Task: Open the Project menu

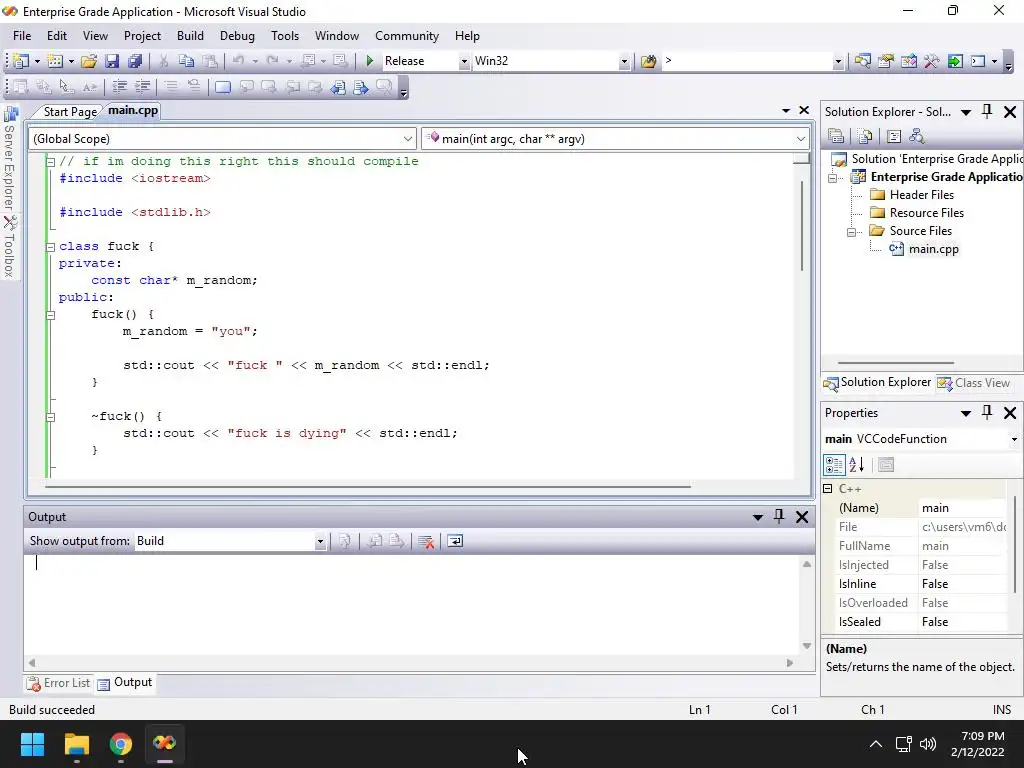Action: (x=142, y=36)
